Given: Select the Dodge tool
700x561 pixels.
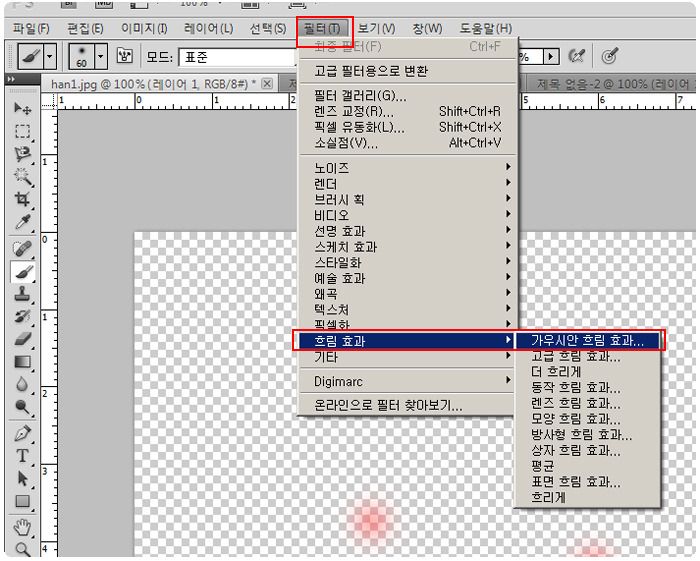Looking at the screenshot, I should pyautogui.click(x=22, y=407).
